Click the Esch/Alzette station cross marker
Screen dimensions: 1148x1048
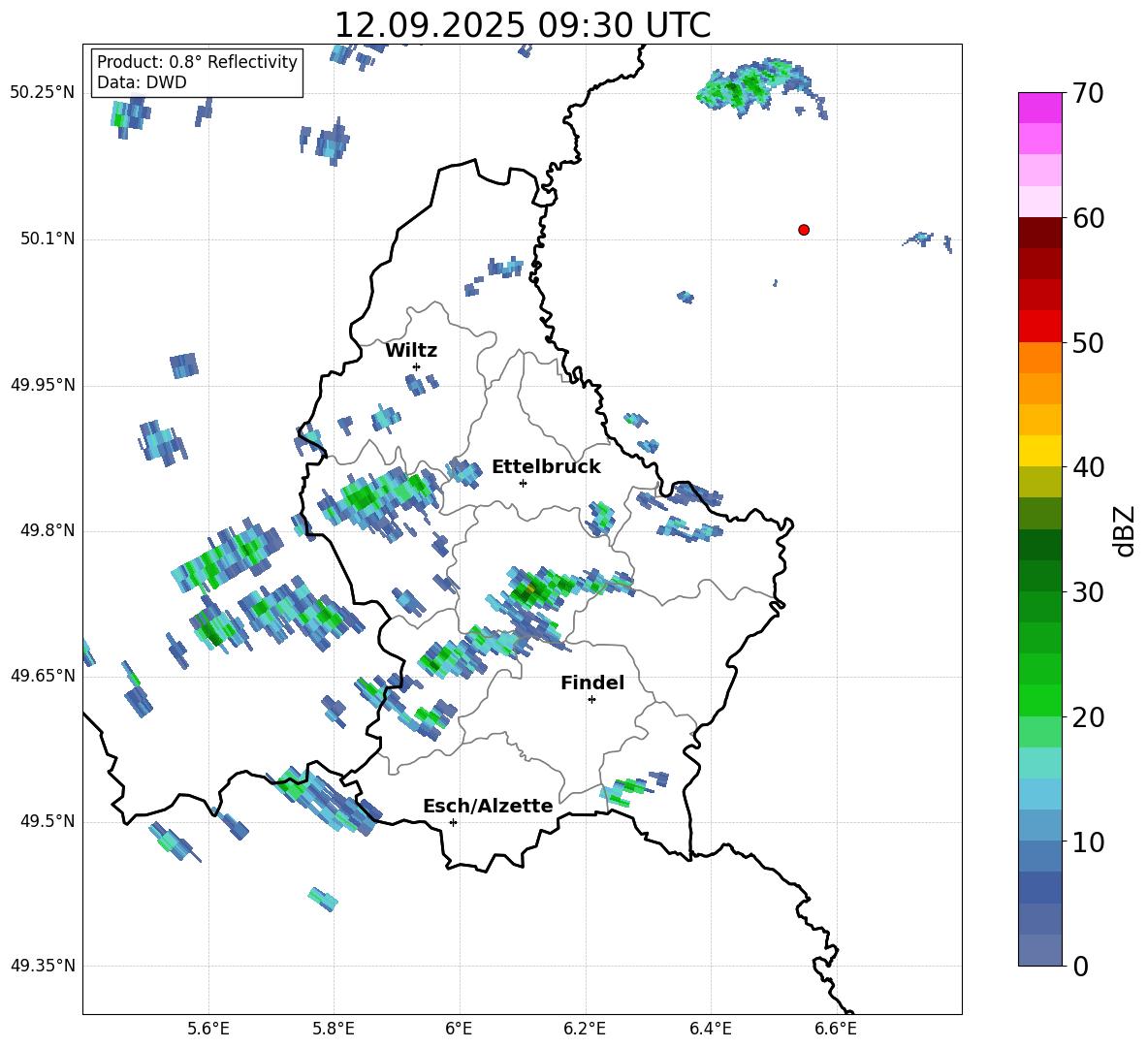pos(453,822)
